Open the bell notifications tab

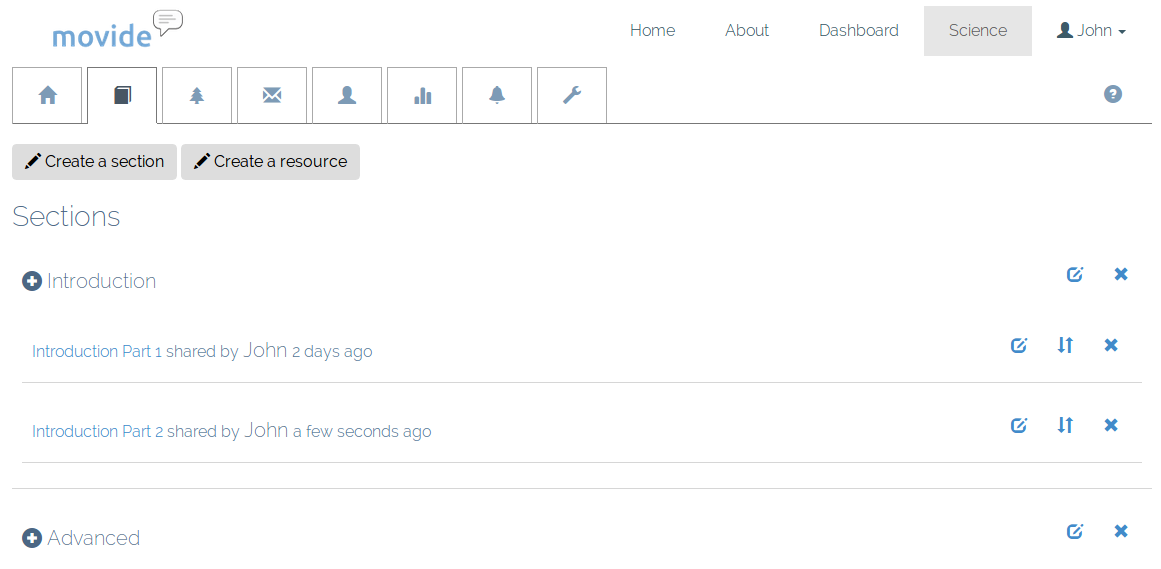point(497,95)
